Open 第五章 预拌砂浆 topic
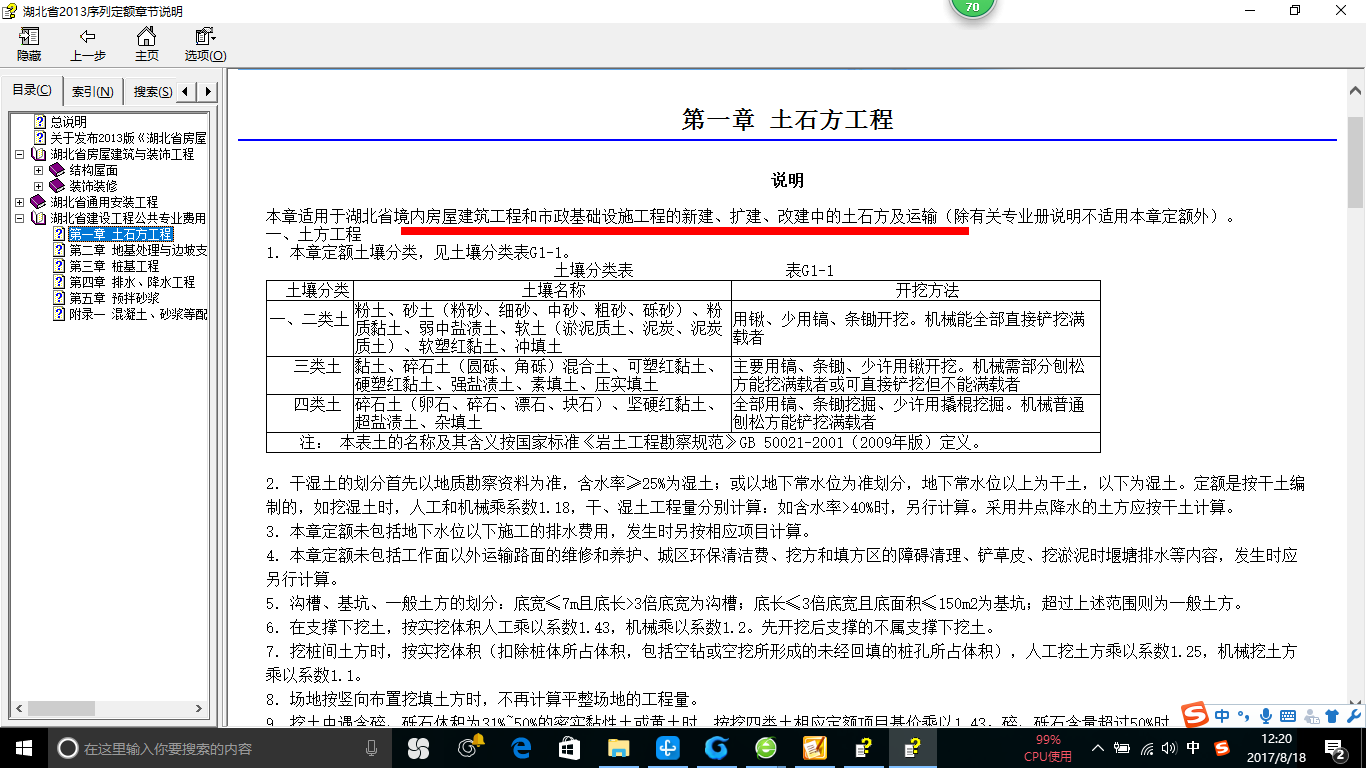The height and width of the screenshot is (768, 1366). tap(114, 298)
